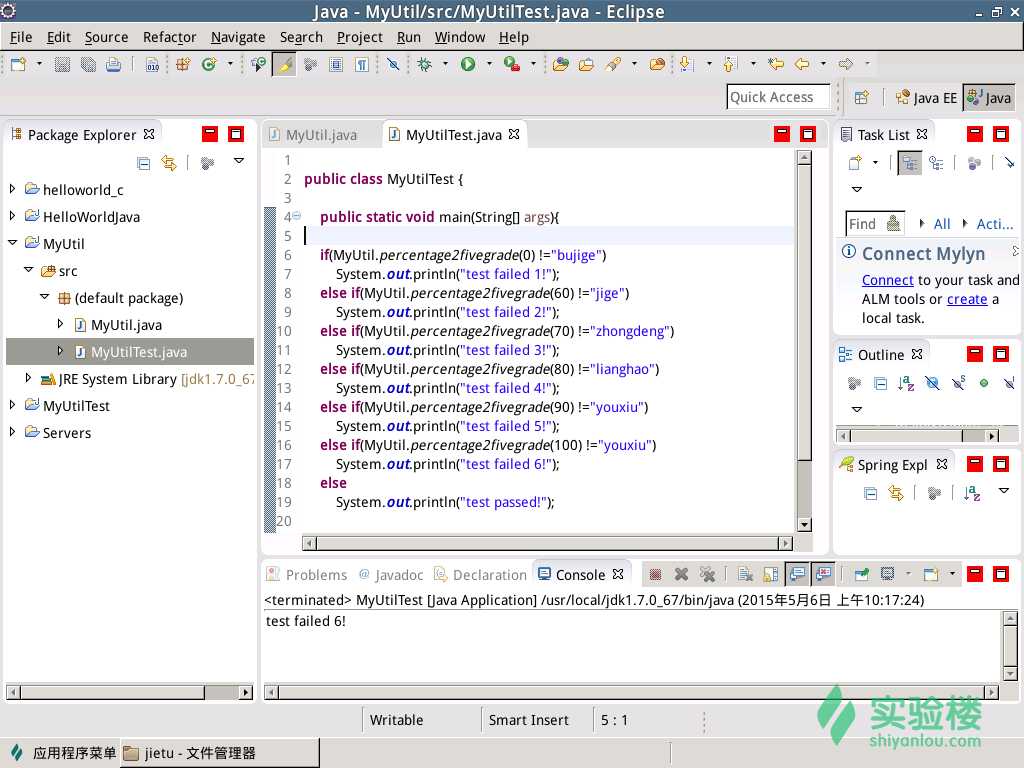Click the New Java Class icon

[x=209, y=64]
